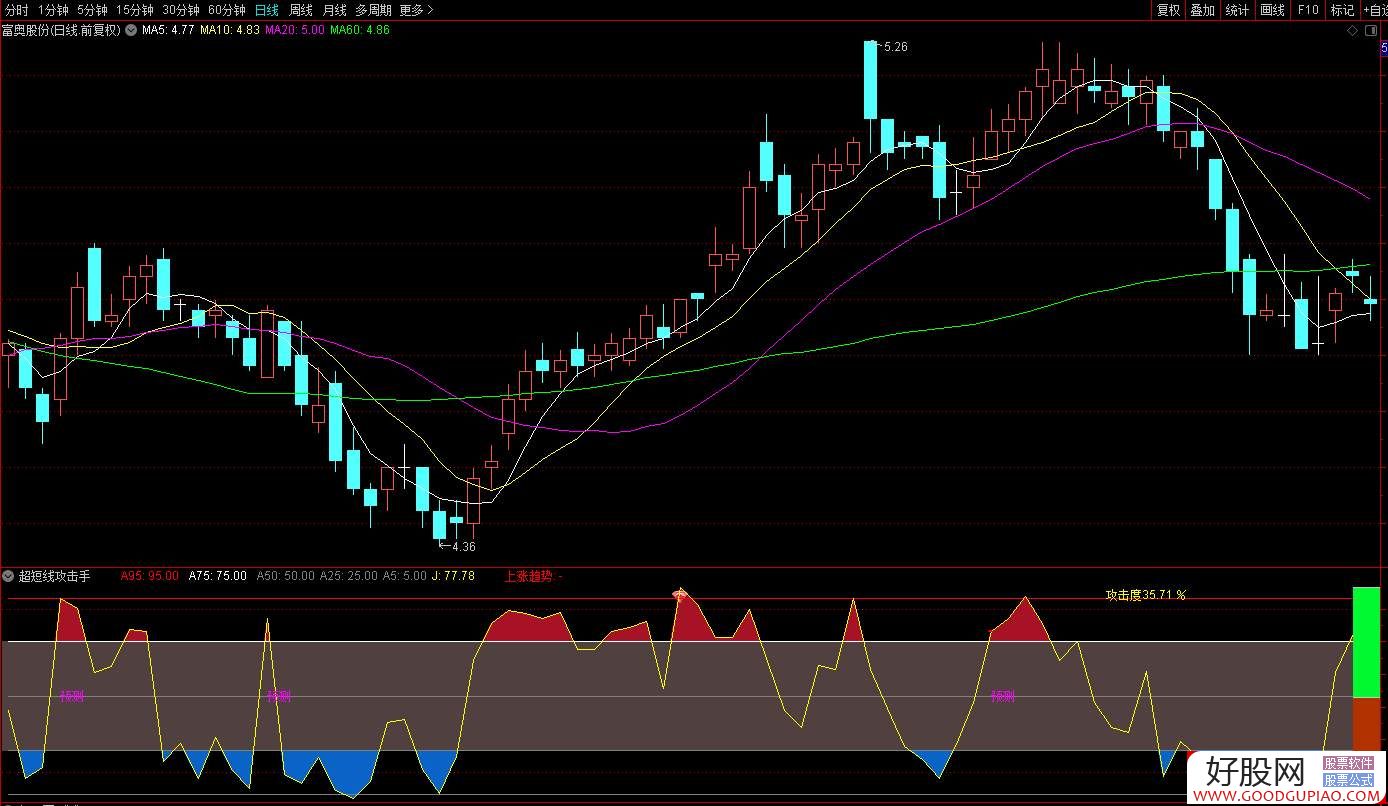Click the MA10: 4.83 label

click(x=229, y=30)
